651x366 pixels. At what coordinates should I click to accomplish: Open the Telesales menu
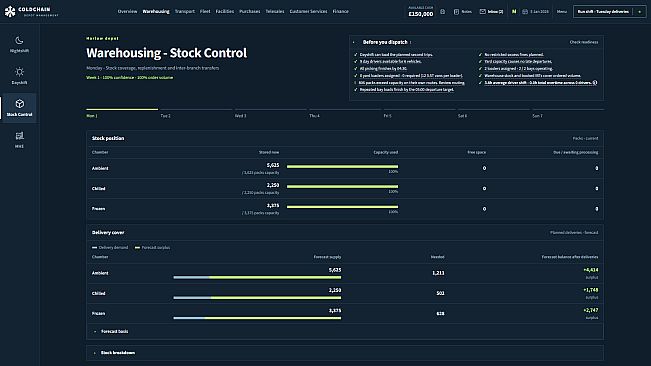pyautogui.click(x=275, y=12)
